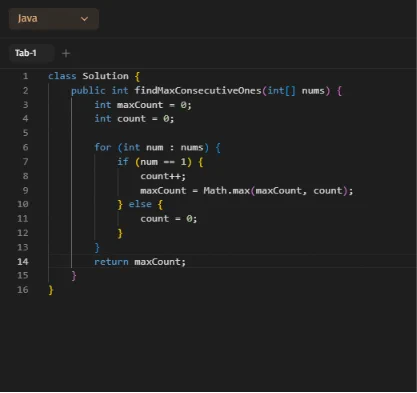Add a new tab with plus icon
The height and width of the screenshot is (393, 417).
(66, 53)
